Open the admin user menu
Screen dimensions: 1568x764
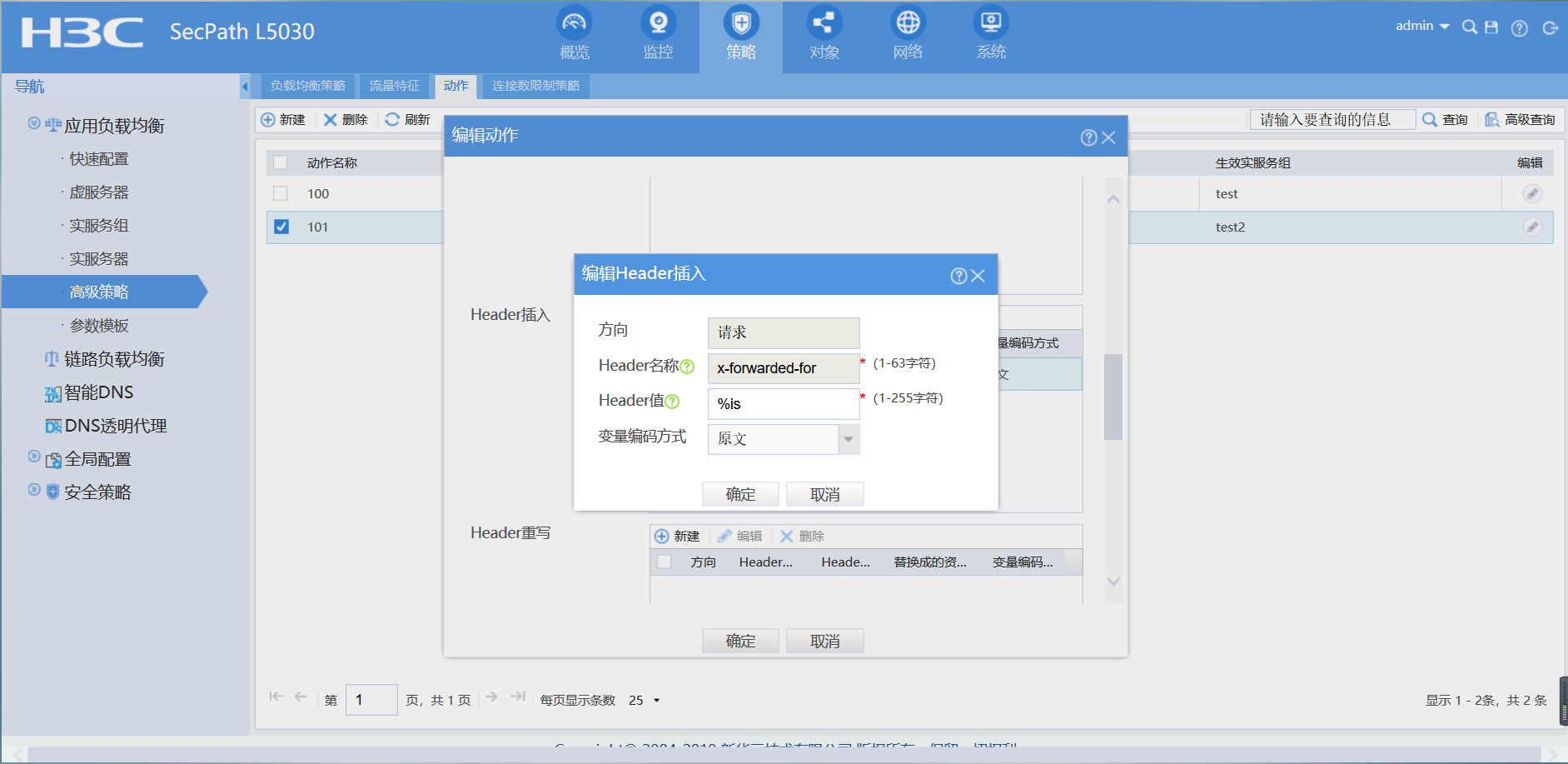[1422, 26]
